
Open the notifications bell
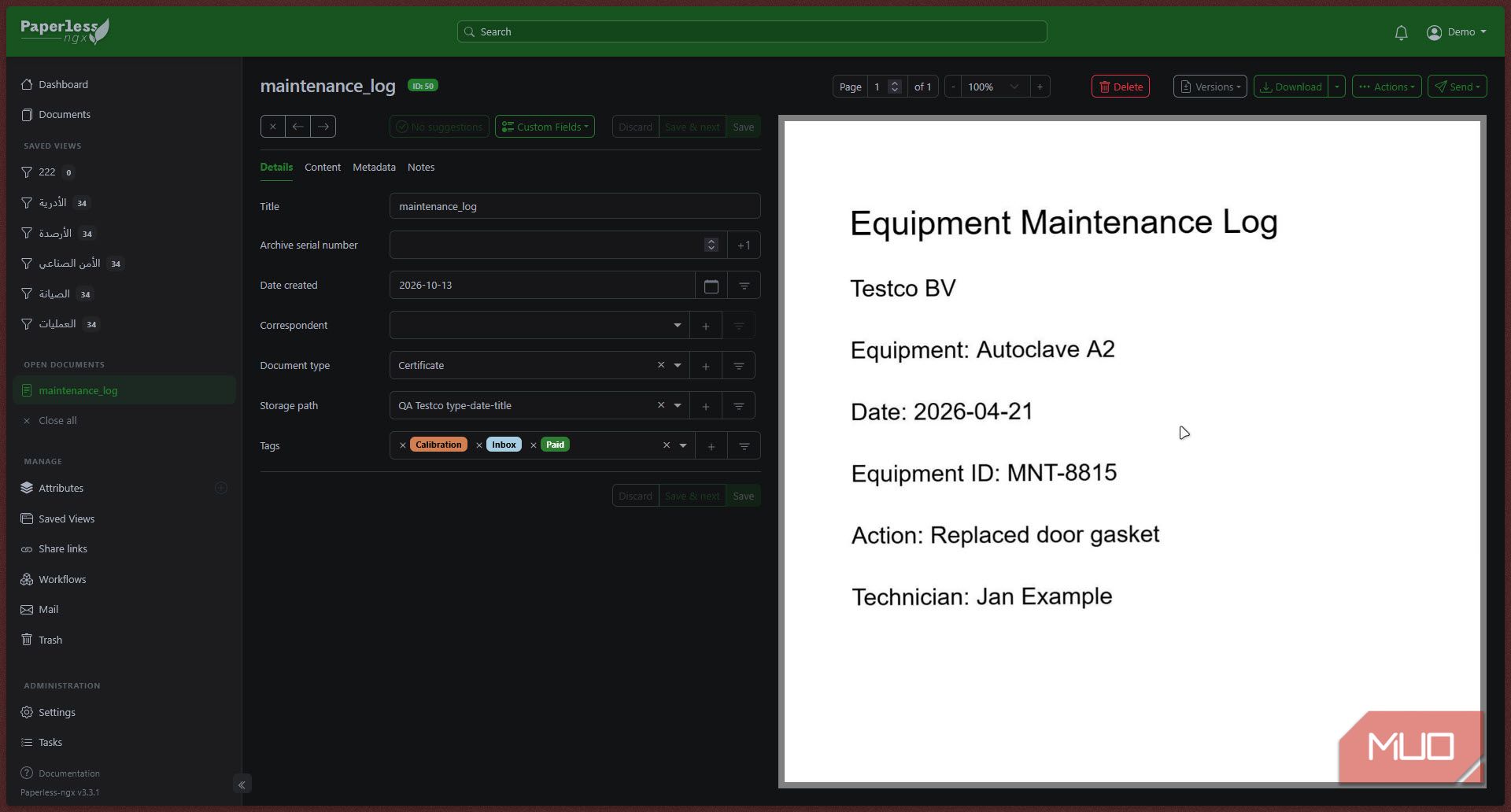tap(1401, 32)
